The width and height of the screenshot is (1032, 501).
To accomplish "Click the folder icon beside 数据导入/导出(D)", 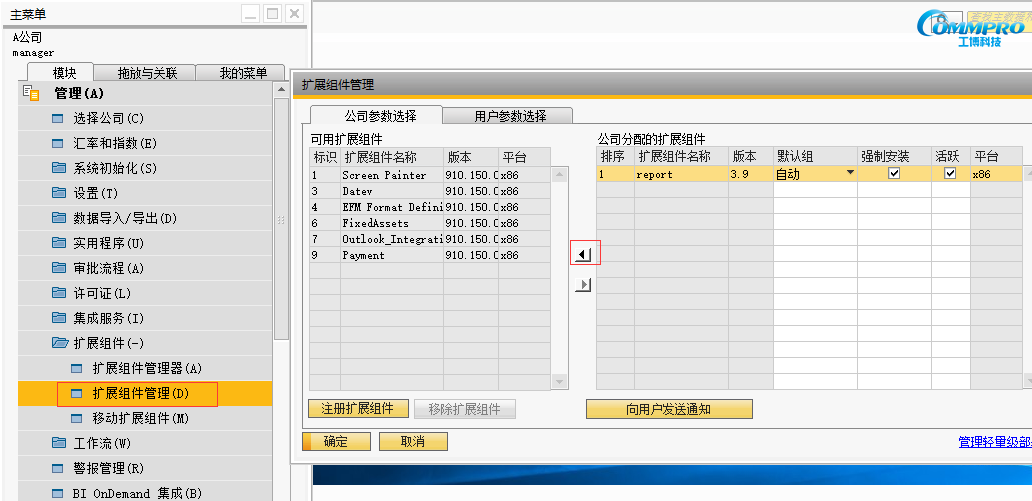I will click(x=59, y=218).
